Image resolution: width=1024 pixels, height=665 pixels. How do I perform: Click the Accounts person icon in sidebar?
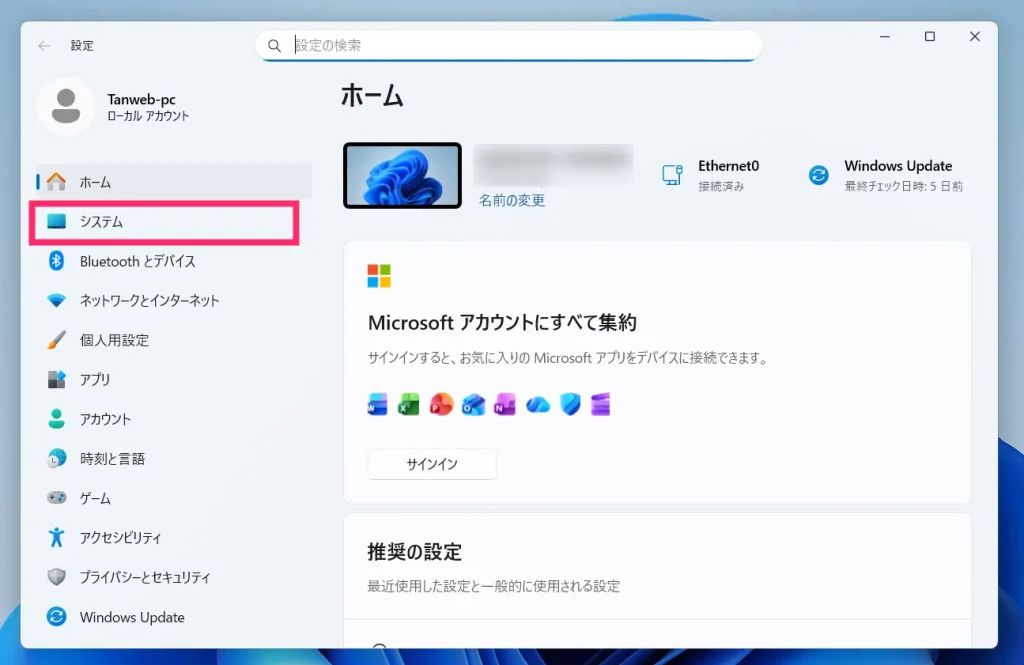56,419
